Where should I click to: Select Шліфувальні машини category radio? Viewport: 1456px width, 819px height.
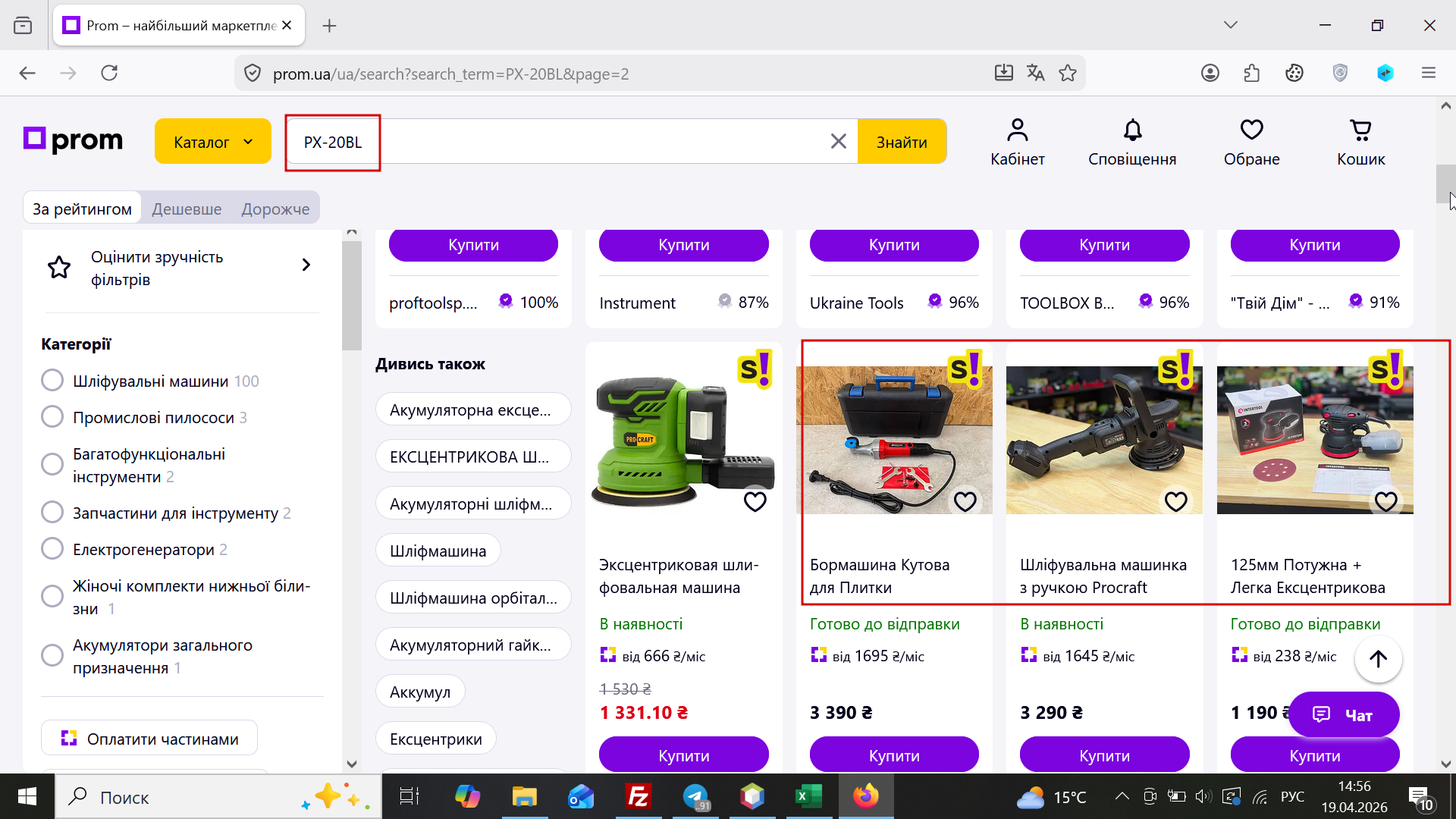point(52,381)
